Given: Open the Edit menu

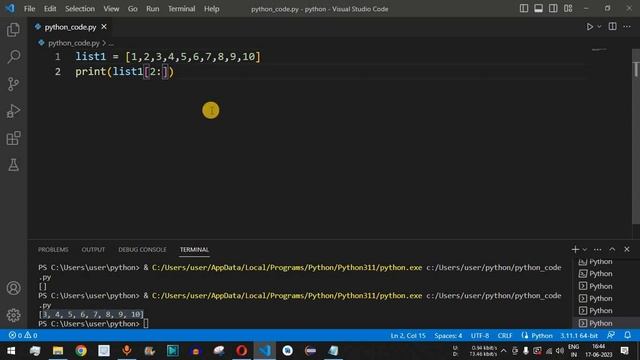Looking at the screenshot, I should (50, 9).
